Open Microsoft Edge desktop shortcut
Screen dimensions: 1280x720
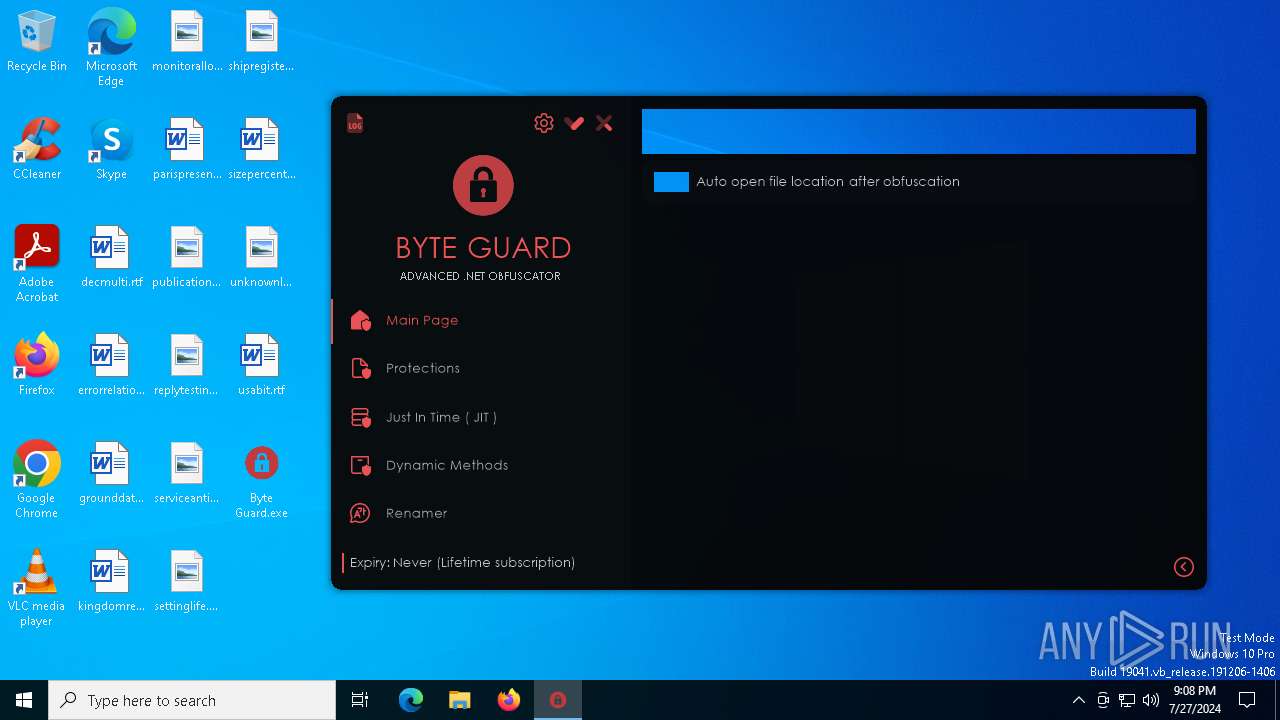coord(111,48)
